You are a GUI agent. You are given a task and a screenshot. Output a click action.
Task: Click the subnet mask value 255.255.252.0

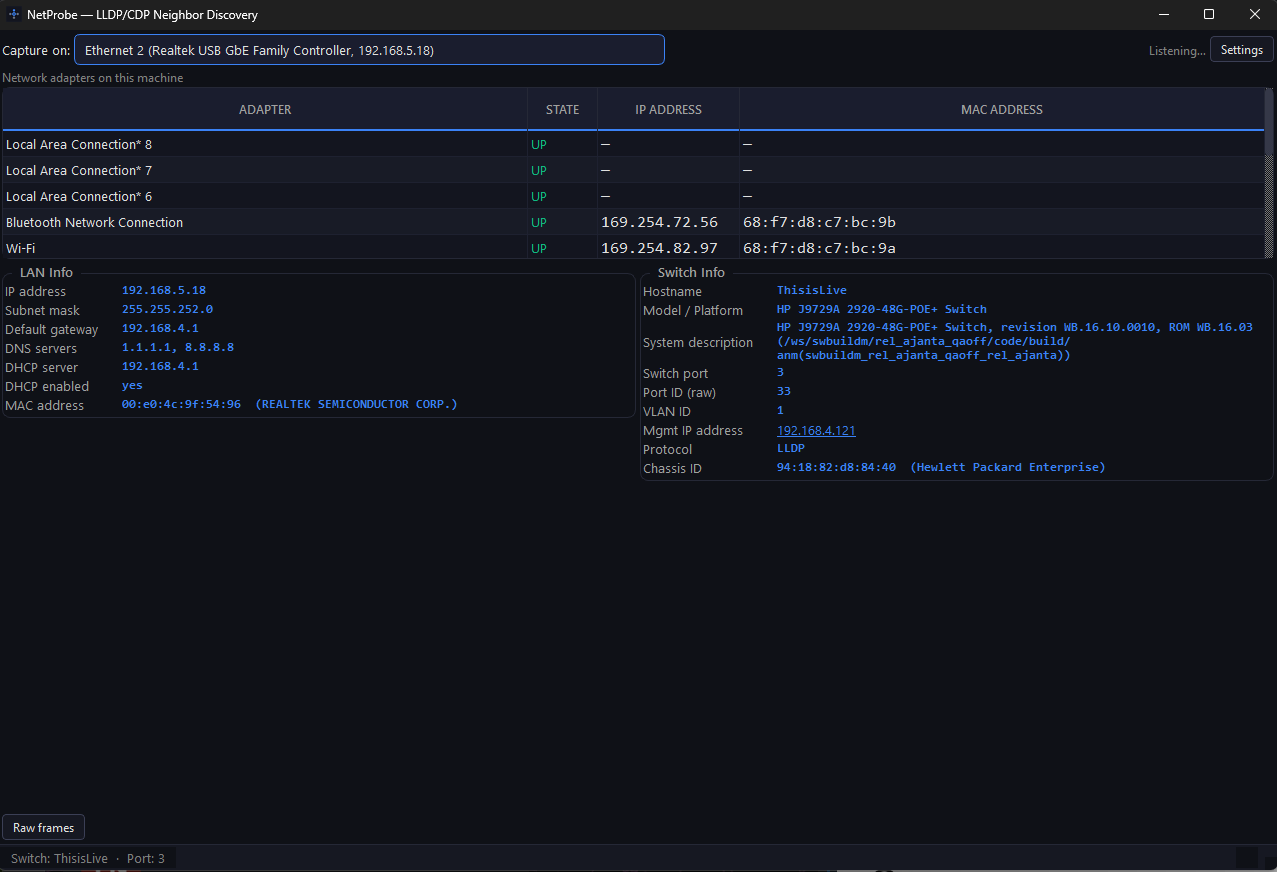(x=167, y=309)
